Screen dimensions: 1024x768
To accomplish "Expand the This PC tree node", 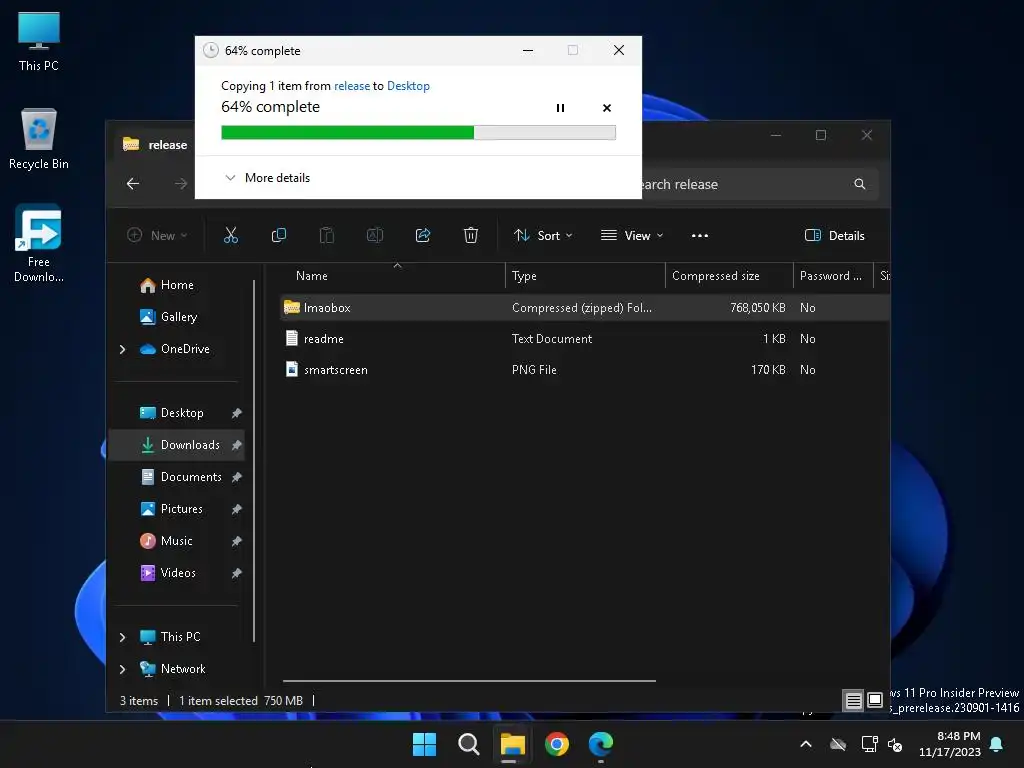I will click(122, 637).
